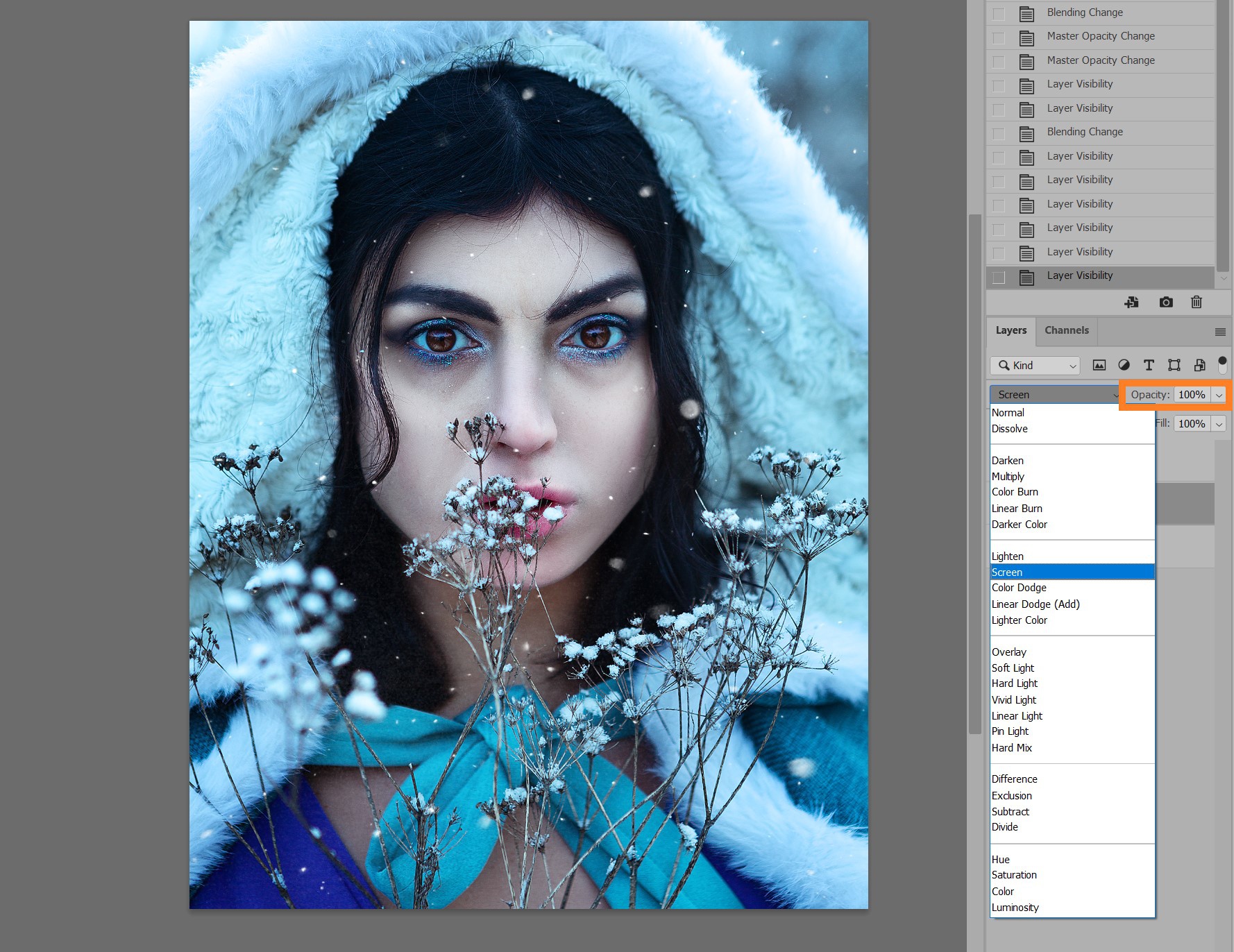
Task: Open the Opacity percentage dropdown
Action: [x=1219, y=394]
